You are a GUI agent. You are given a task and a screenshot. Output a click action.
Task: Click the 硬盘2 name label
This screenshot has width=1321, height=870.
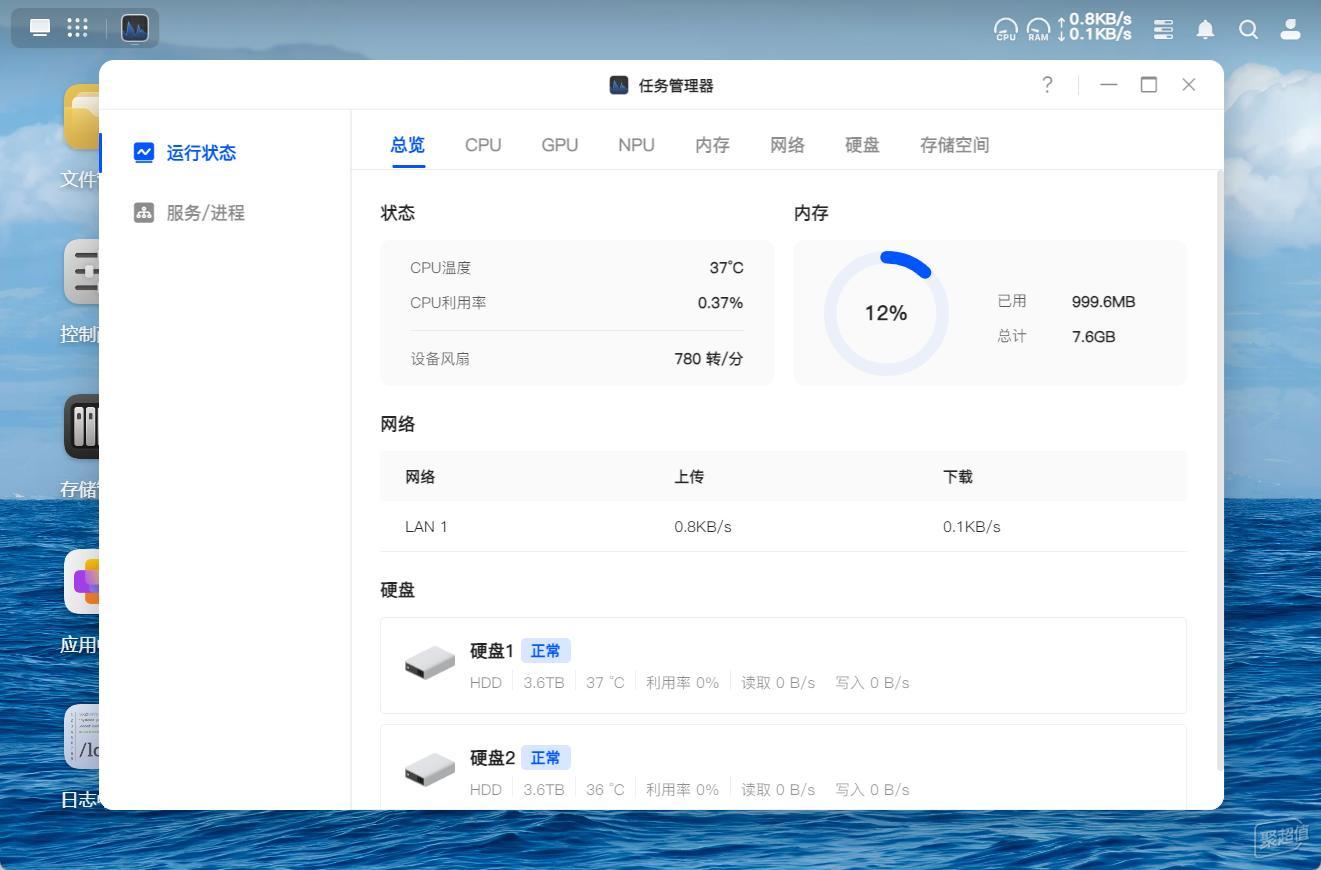coord(492,758)
